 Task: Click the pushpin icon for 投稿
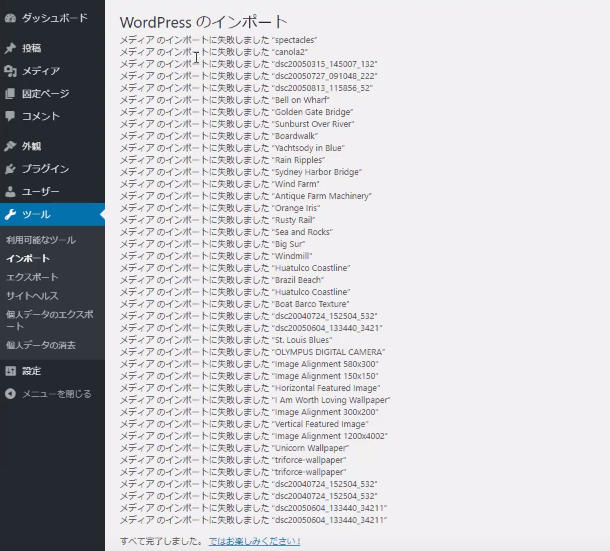pyautogui.click(x=10, y=48)
